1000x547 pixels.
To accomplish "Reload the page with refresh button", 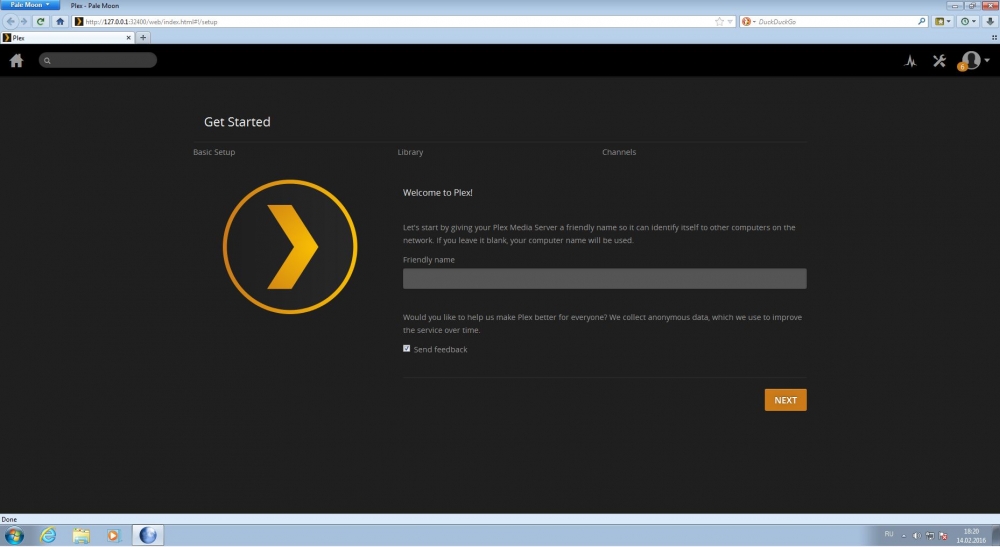I will (x=41, y=21).
